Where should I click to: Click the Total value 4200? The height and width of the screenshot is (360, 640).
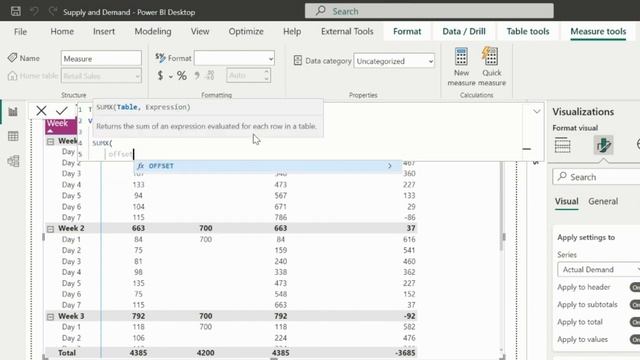click(205, 353)
